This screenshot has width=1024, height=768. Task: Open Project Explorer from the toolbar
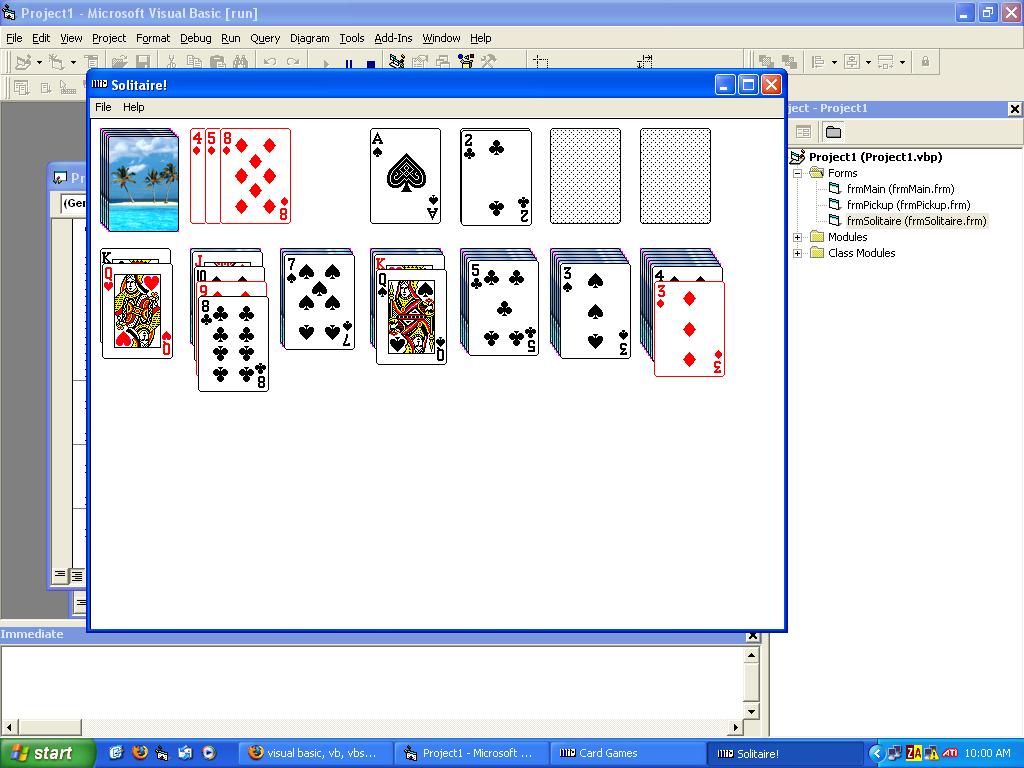397,62
